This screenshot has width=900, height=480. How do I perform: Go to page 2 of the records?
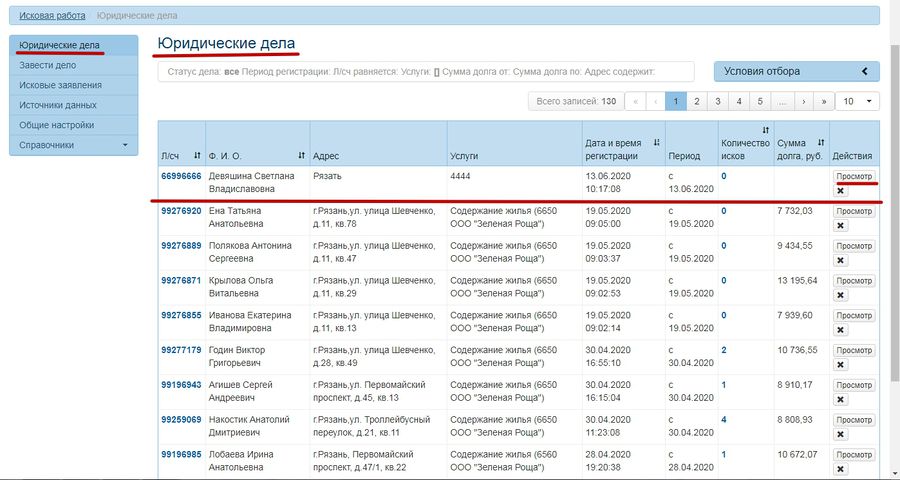coord(696,101)
